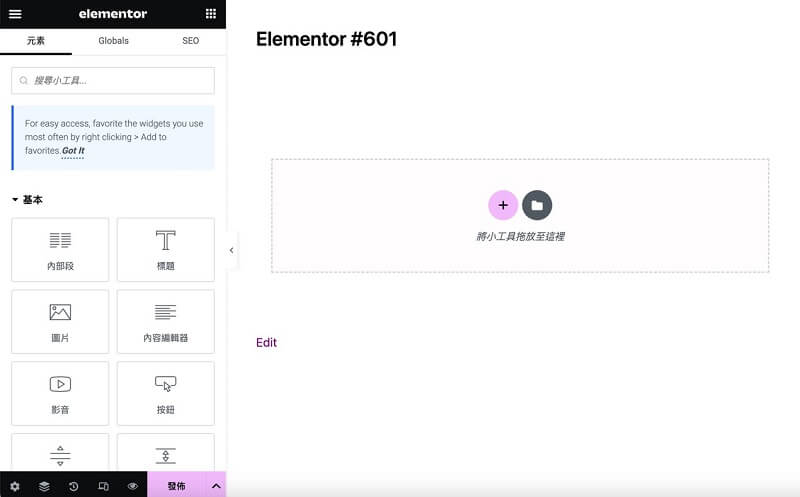The width and height of the screenshot is (800, 497).
Task: Switch to the 元素 tab
Action: coord(36,41)
